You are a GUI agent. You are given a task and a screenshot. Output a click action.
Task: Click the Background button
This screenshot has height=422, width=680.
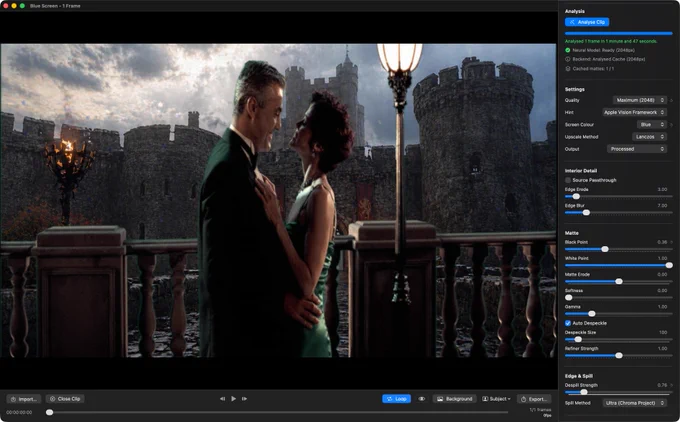click(454, 399)
